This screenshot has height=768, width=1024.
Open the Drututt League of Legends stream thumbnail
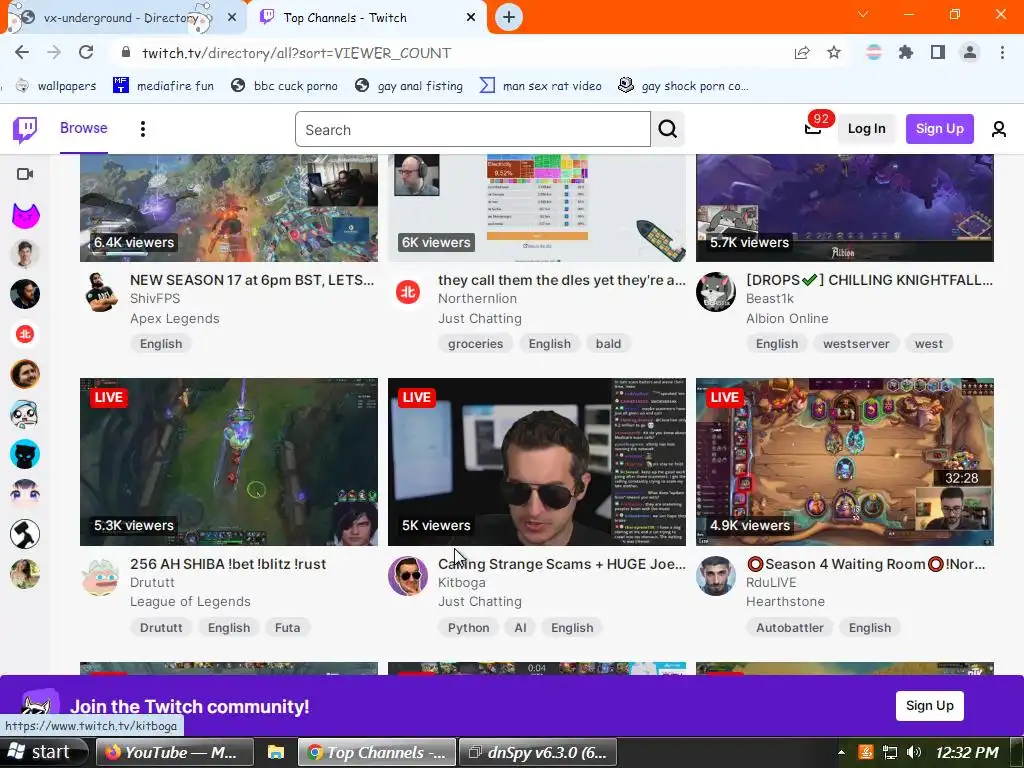[x=229, y=462]
